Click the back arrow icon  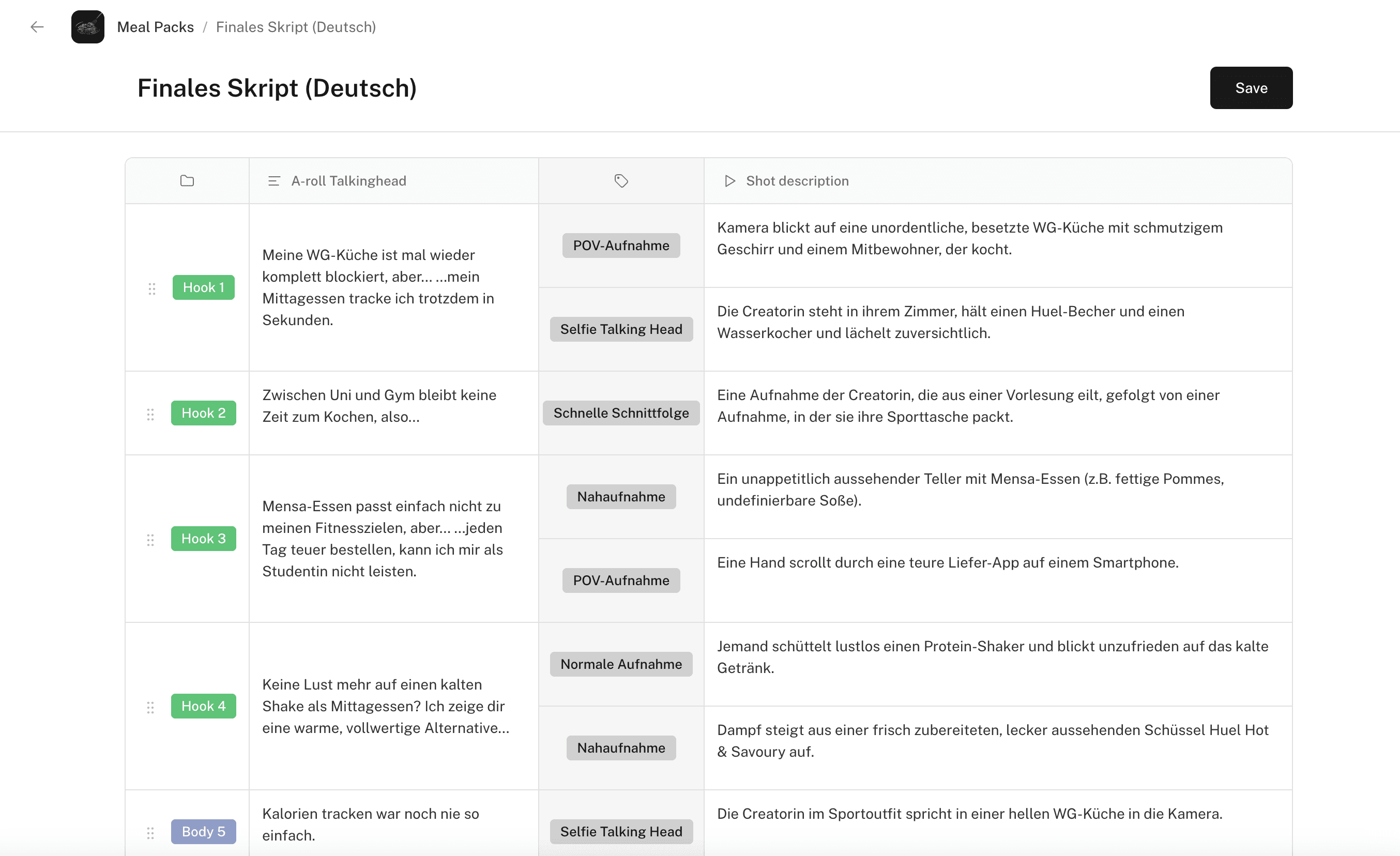click(37, 27)
